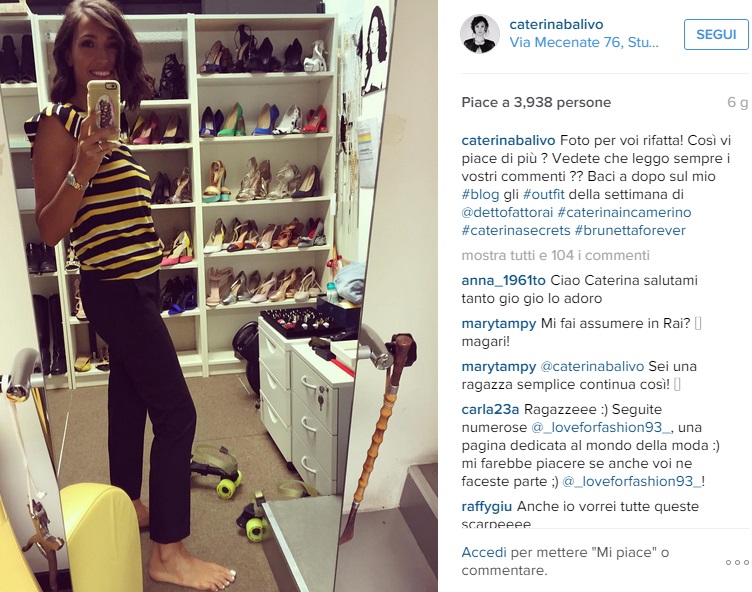Image resolution: width=752 pixels, height=592 pixels.
Task: Click the caterinabalivo profile avatar
Action: pos(480,34)
